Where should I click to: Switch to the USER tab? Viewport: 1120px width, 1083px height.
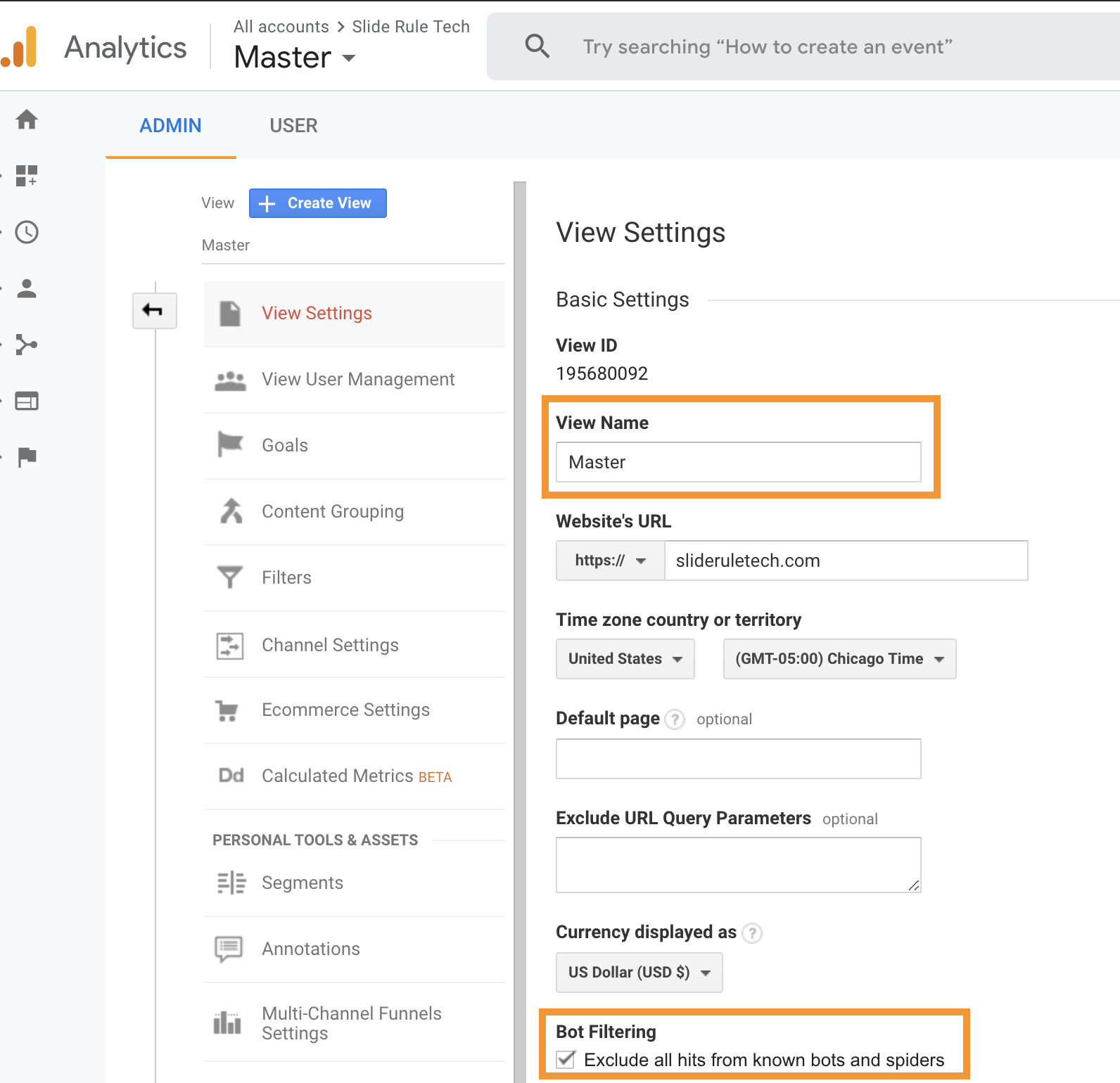click(293, 126)
